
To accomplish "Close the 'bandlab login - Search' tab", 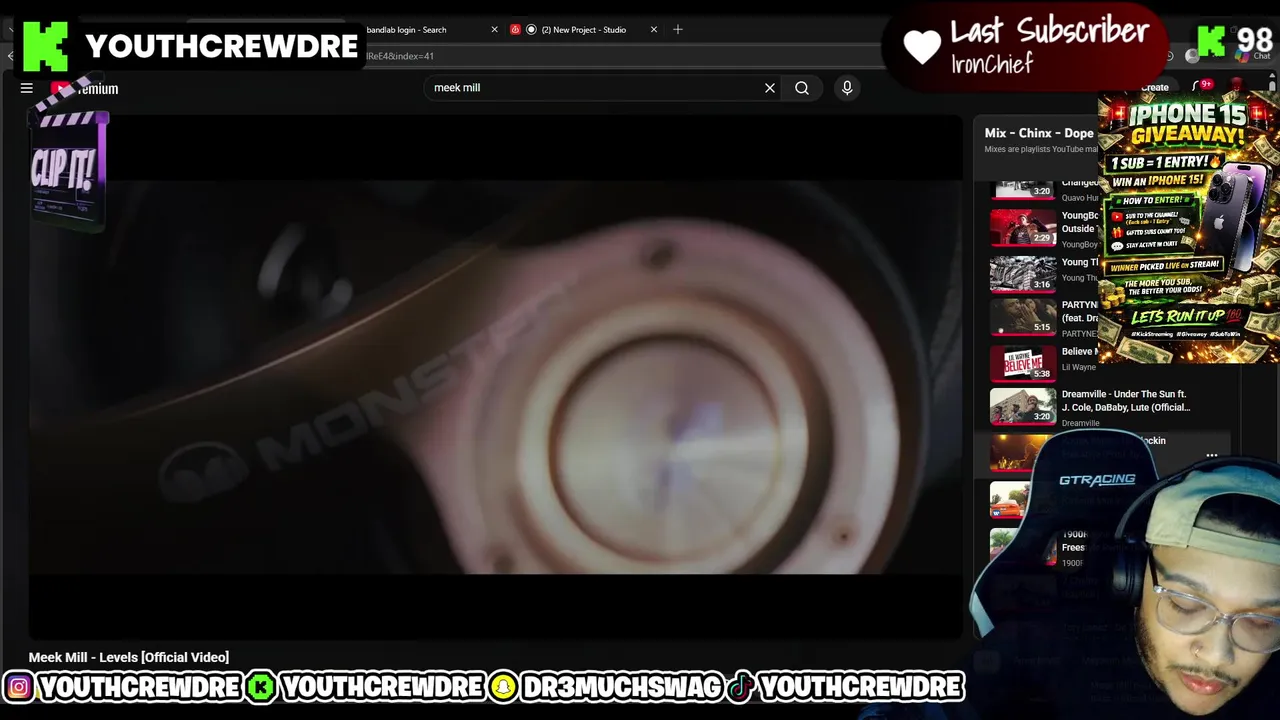I will pyautogui.click(x=494, y=30).
